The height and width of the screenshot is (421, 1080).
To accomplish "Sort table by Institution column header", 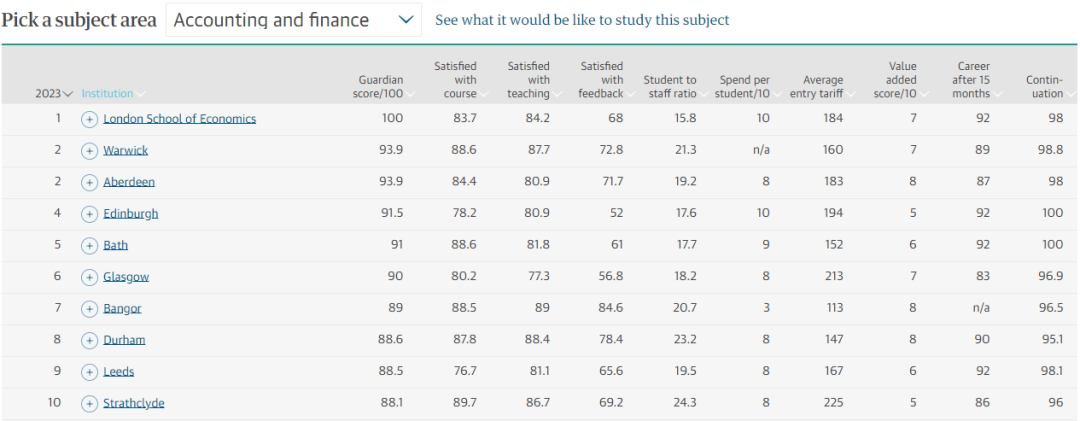I will tap(112, 94).
